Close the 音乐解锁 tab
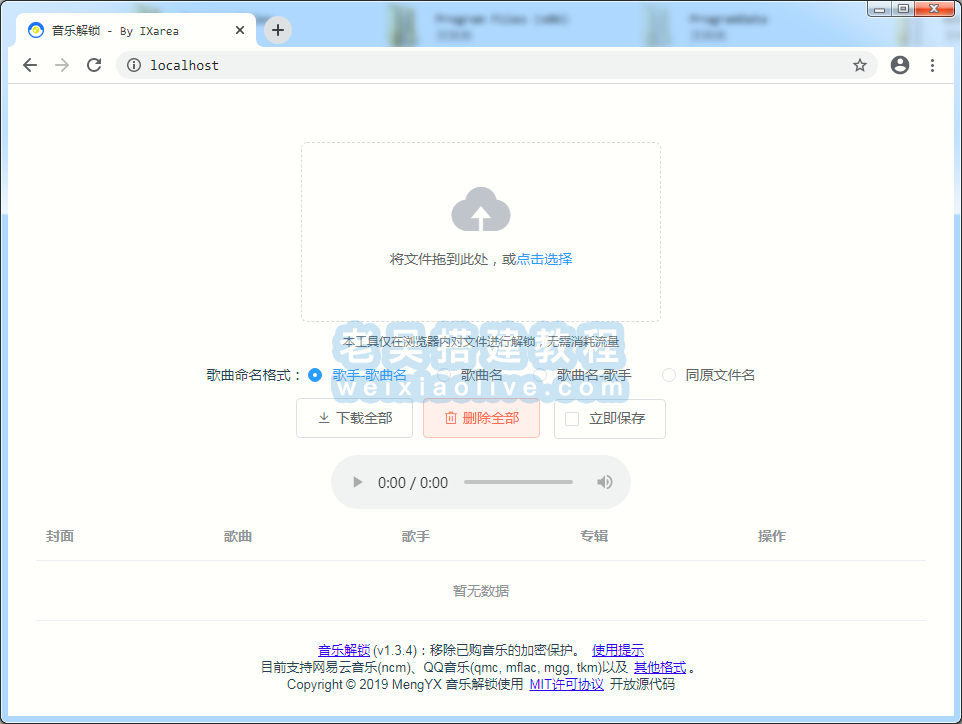962x724 pixels. coord(240,30)
